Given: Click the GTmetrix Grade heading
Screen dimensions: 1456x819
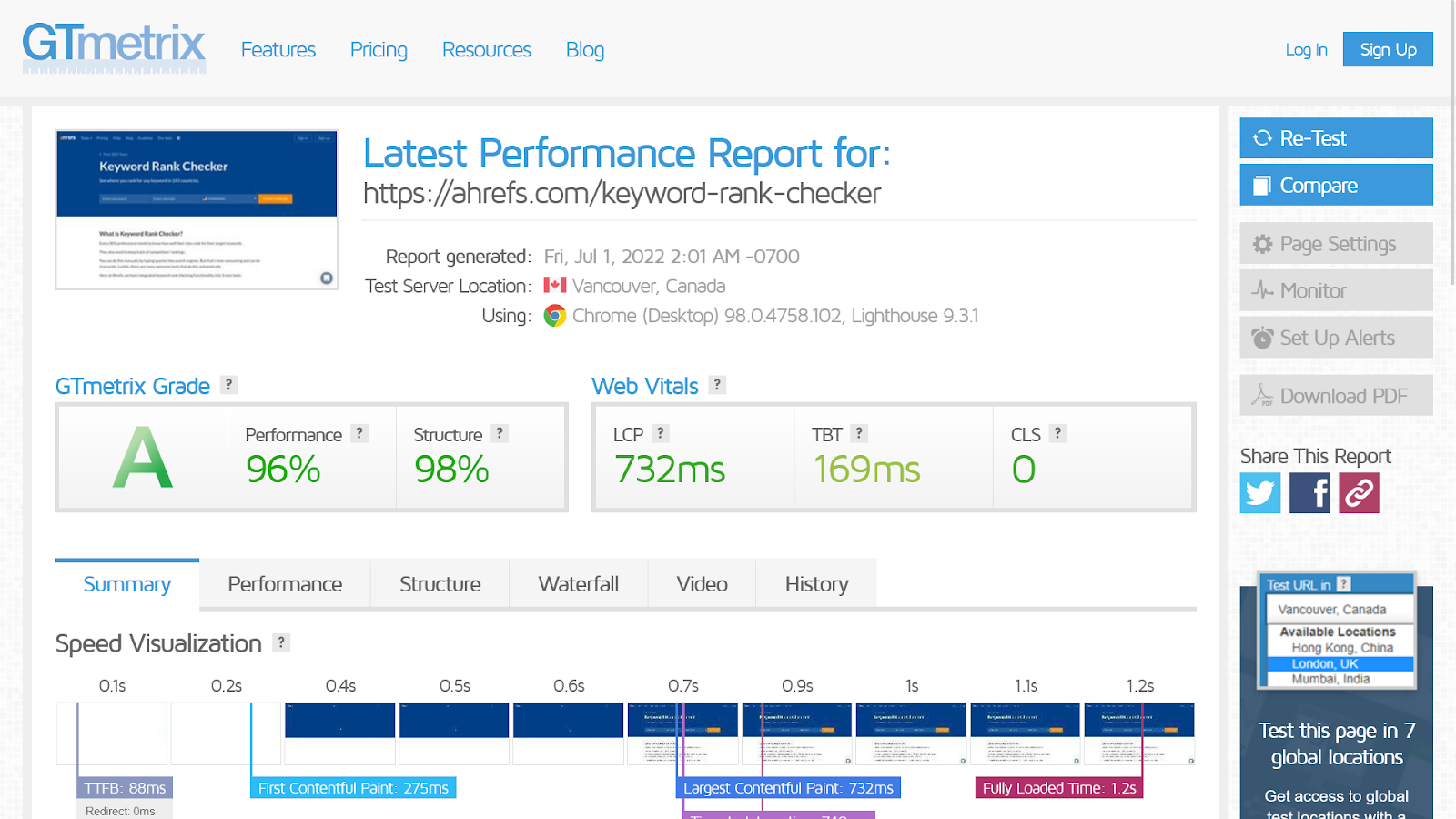Looking at the screenshot, I should tap(133, 387).
